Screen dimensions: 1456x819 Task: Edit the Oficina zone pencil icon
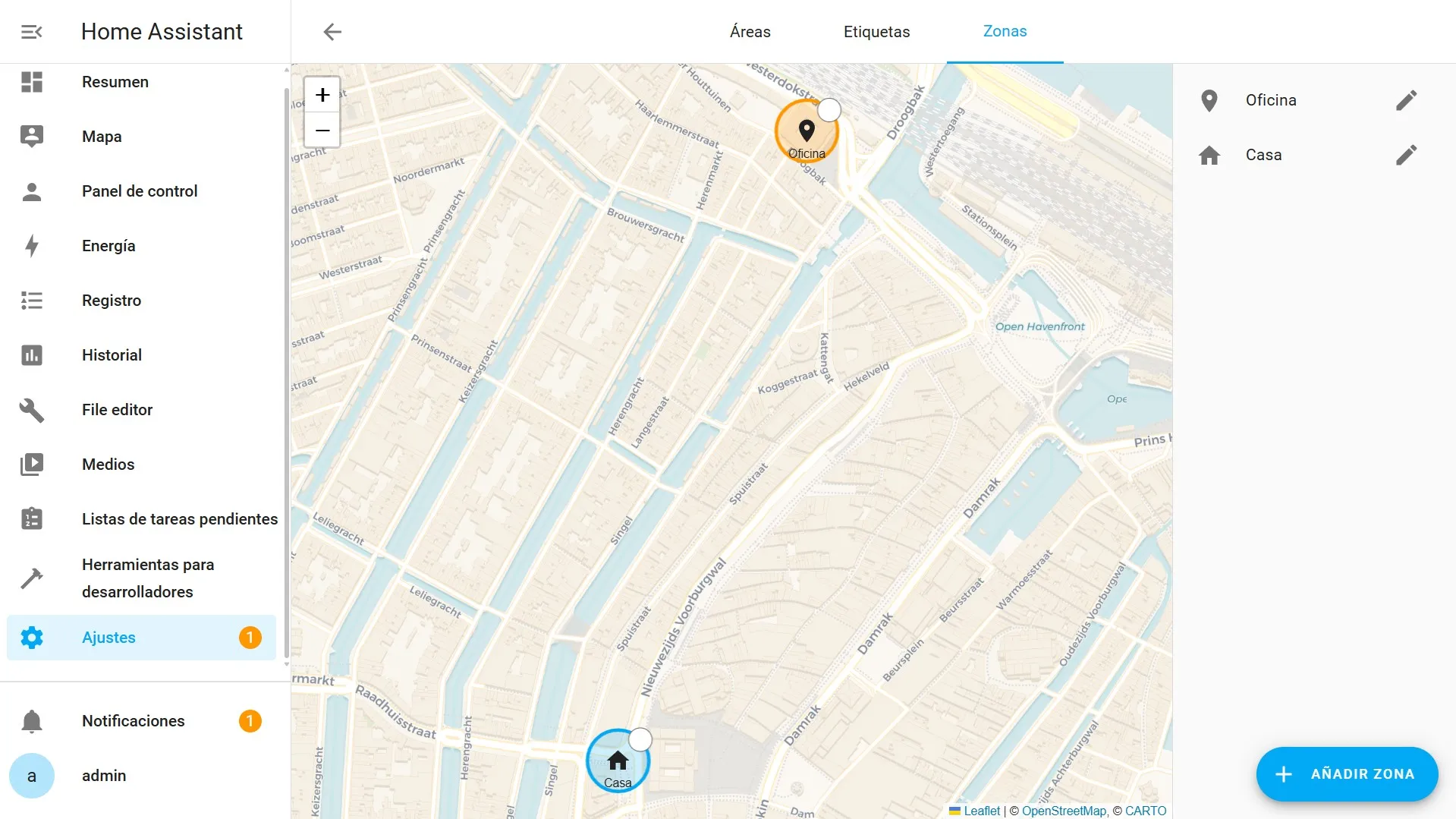(x=1406, y=100)
